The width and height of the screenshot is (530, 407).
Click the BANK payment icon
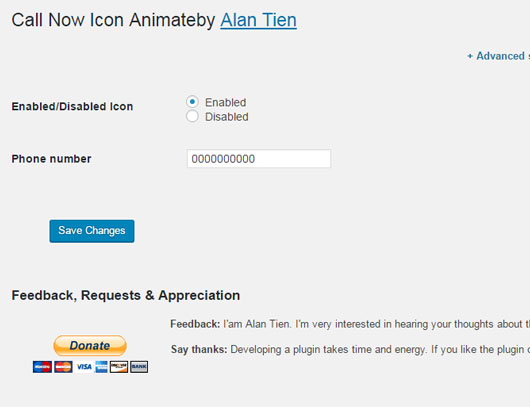139,367
